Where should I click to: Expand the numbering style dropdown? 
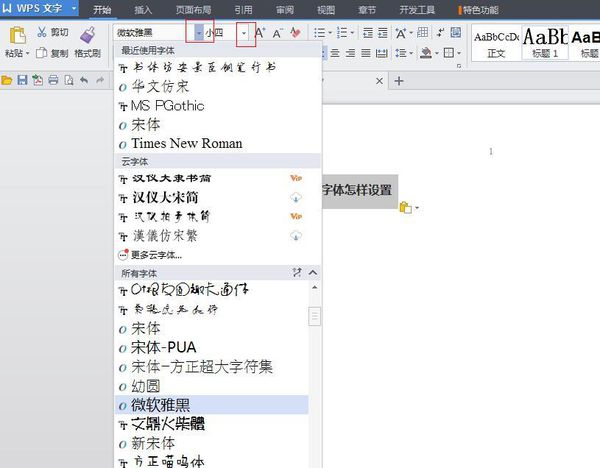click(352, 33)
